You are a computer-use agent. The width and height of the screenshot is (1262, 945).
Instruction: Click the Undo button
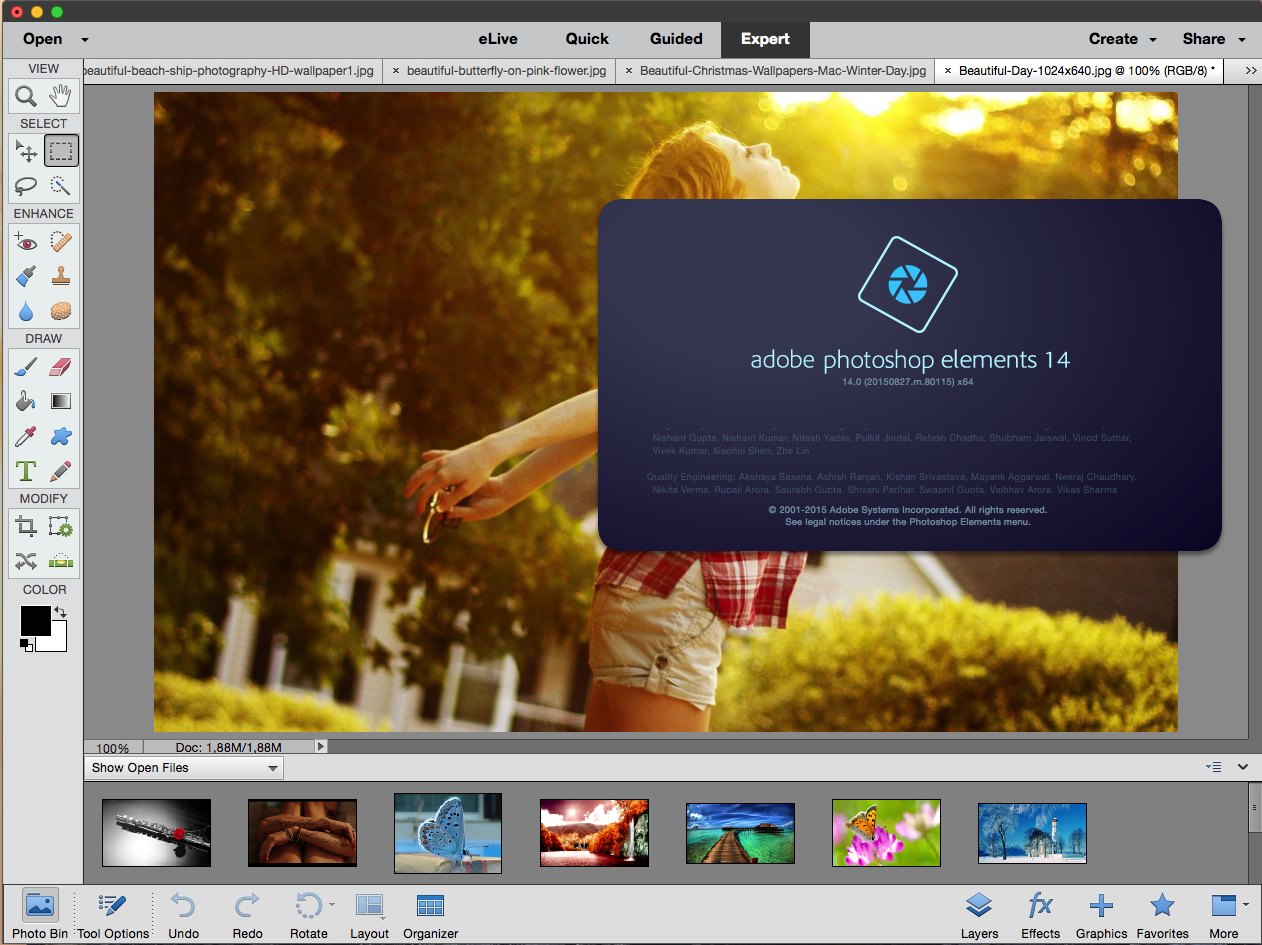tap(183, 915)
